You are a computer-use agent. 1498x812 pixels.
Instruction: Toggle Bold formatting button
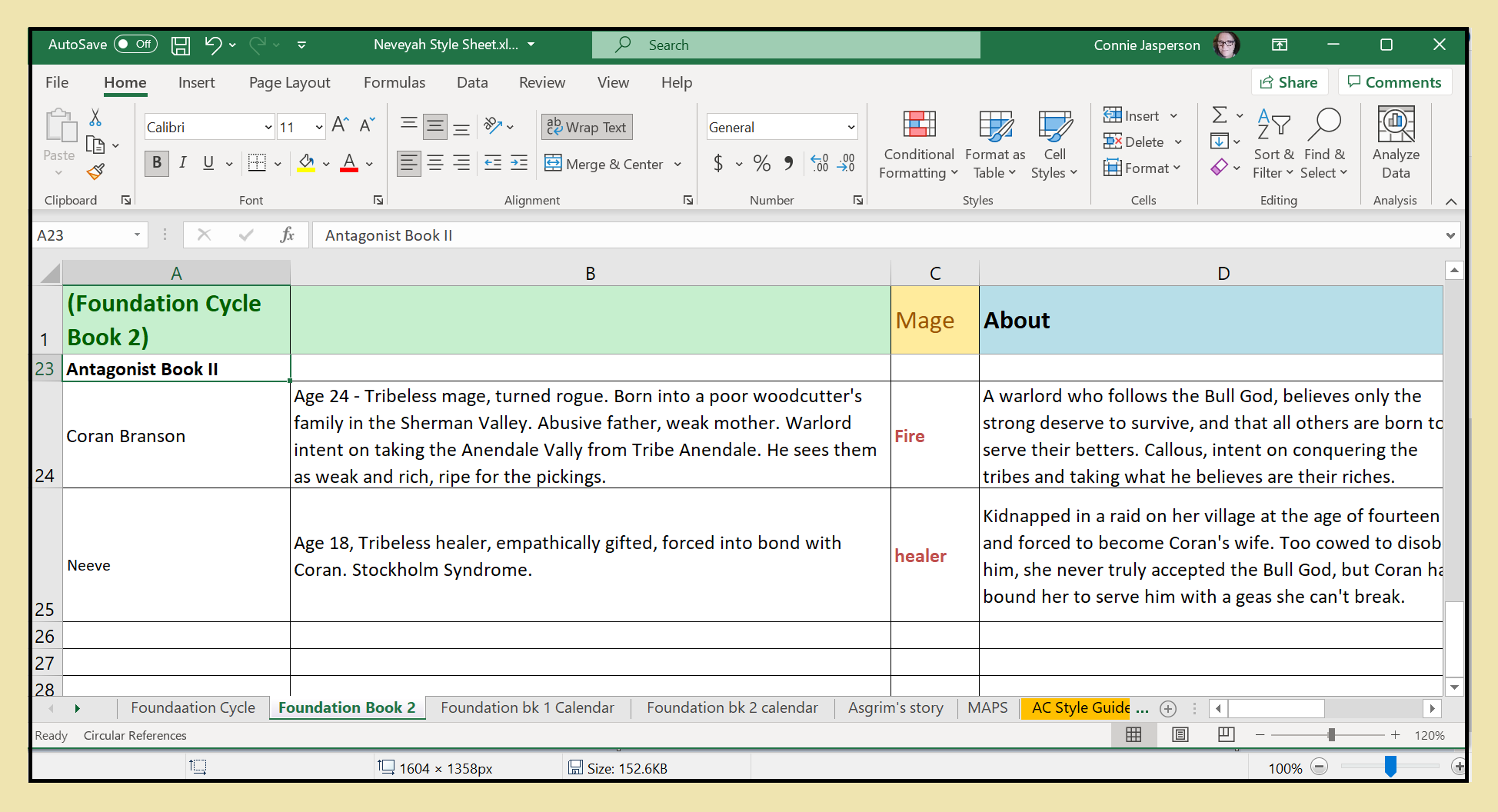[157, 163]
